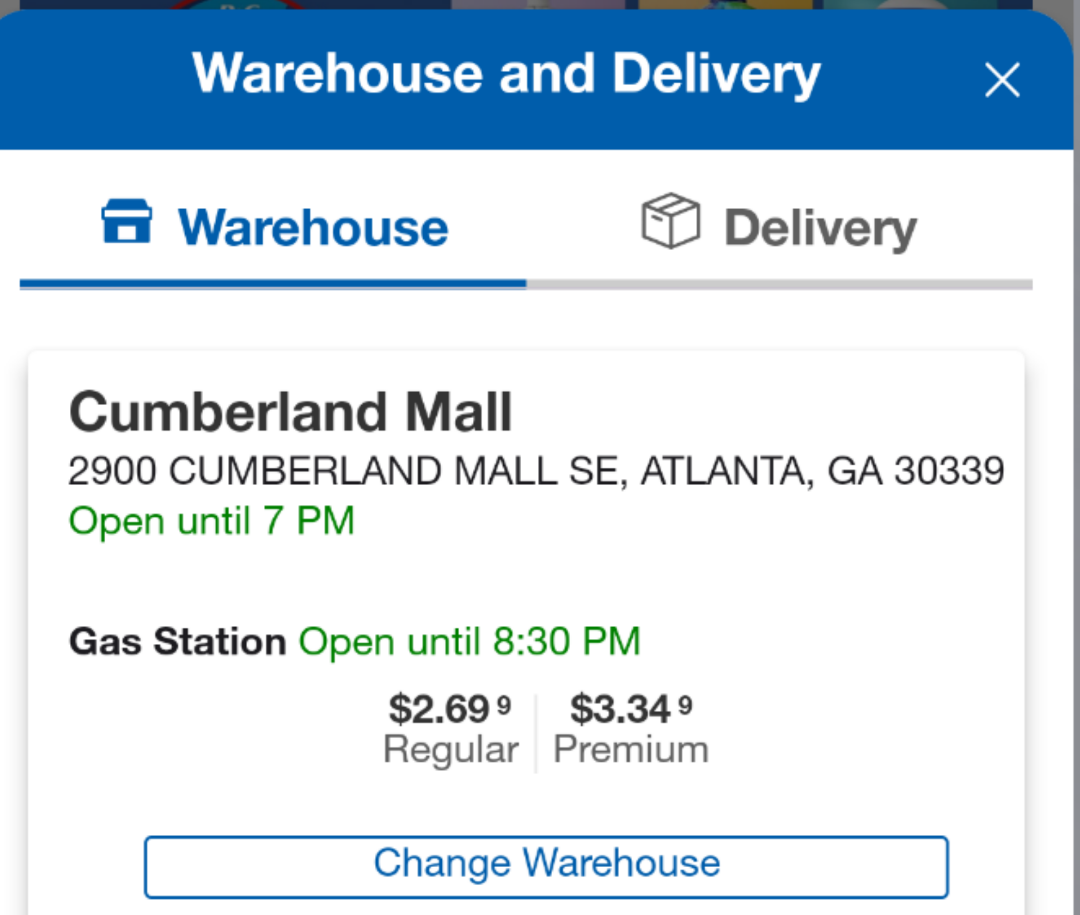Click the bold Gas Station label
Viewport: 1080px width, 915px height.
(x=177, y=641)
